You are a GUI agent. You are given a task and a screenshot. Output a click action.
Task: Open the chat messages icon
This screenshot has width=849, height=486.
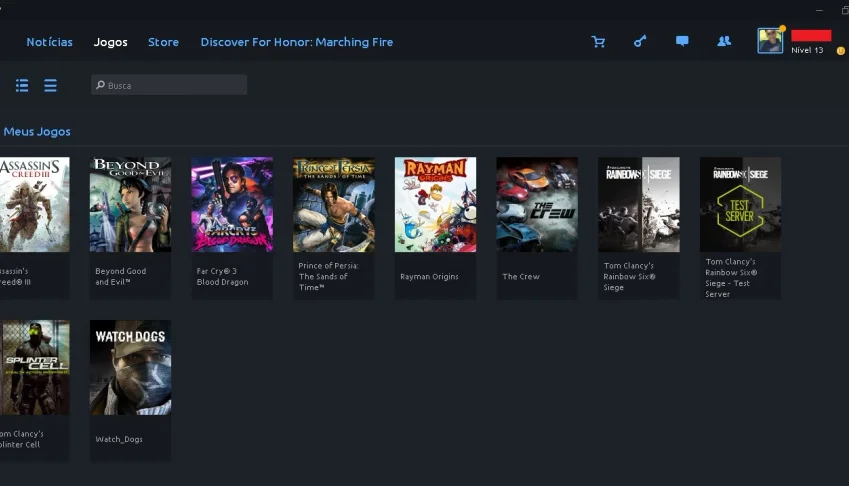point(682,41)
